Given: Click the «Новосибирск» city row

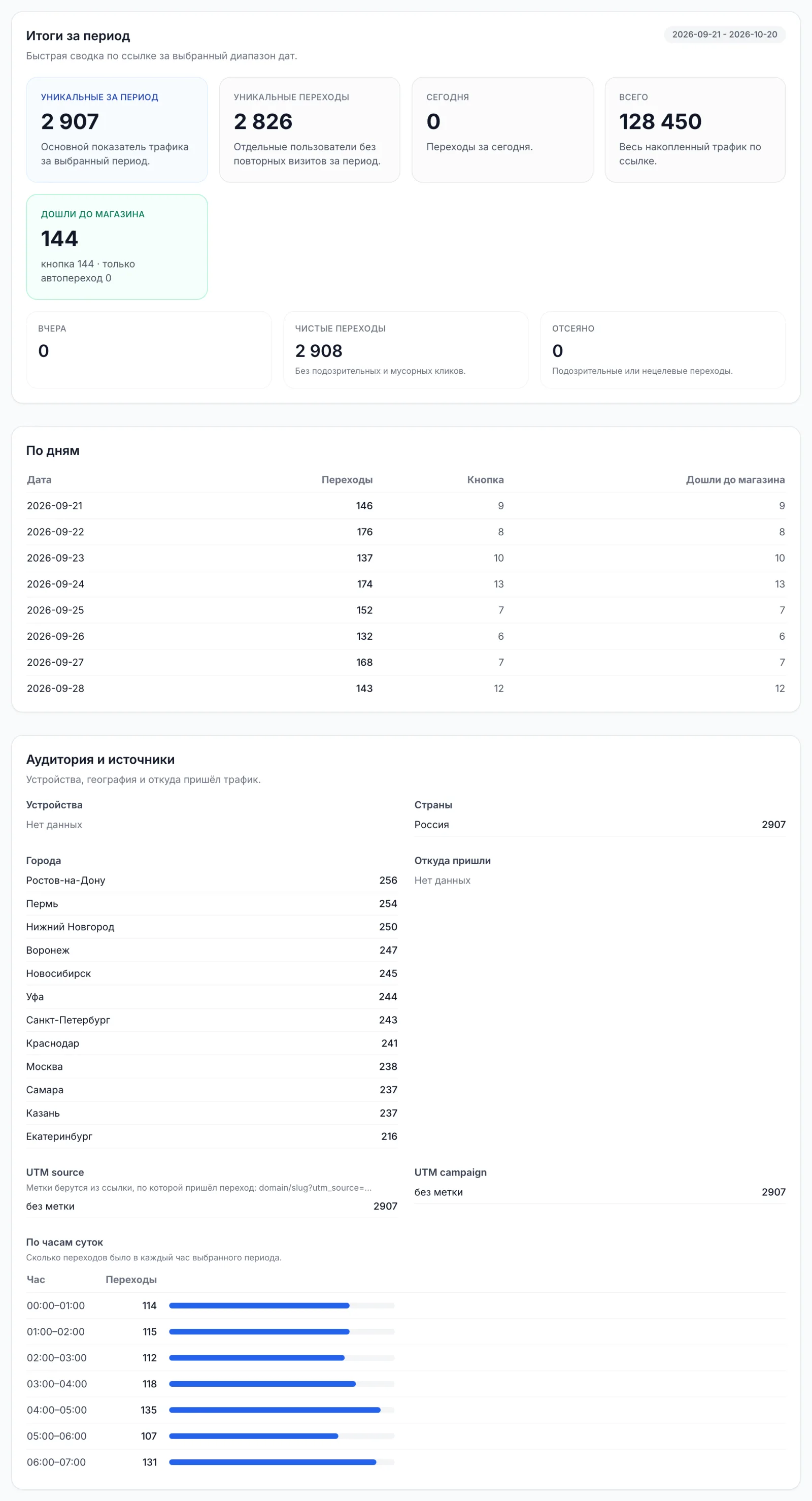Looking at the screenshot, I should (212, 973).
